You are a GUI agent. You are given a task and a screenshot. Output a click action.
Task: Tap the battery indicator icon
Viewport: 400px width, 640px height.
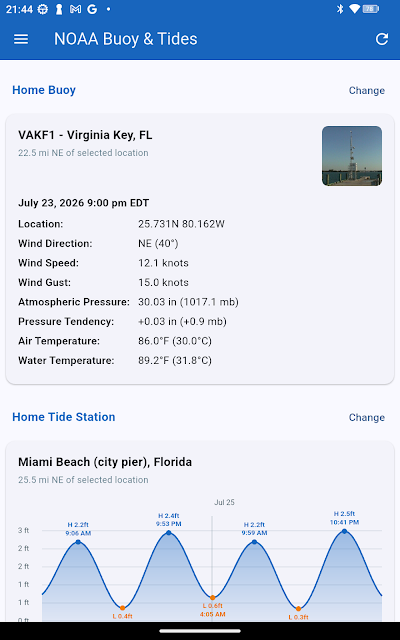point(371,9)
